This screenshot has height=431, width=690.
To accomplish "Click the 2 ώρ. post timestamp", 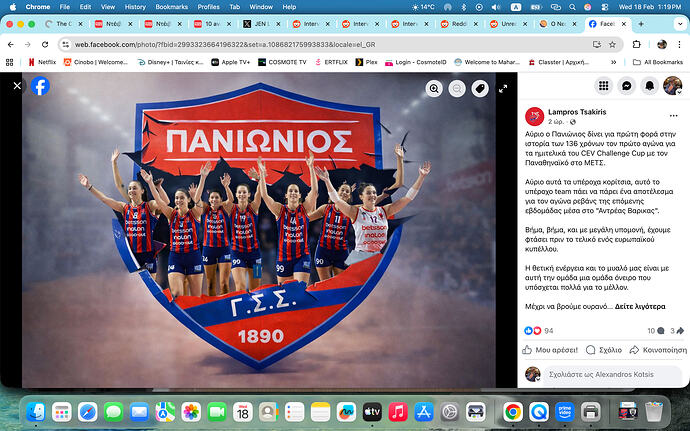I will [x=556, y=122].
